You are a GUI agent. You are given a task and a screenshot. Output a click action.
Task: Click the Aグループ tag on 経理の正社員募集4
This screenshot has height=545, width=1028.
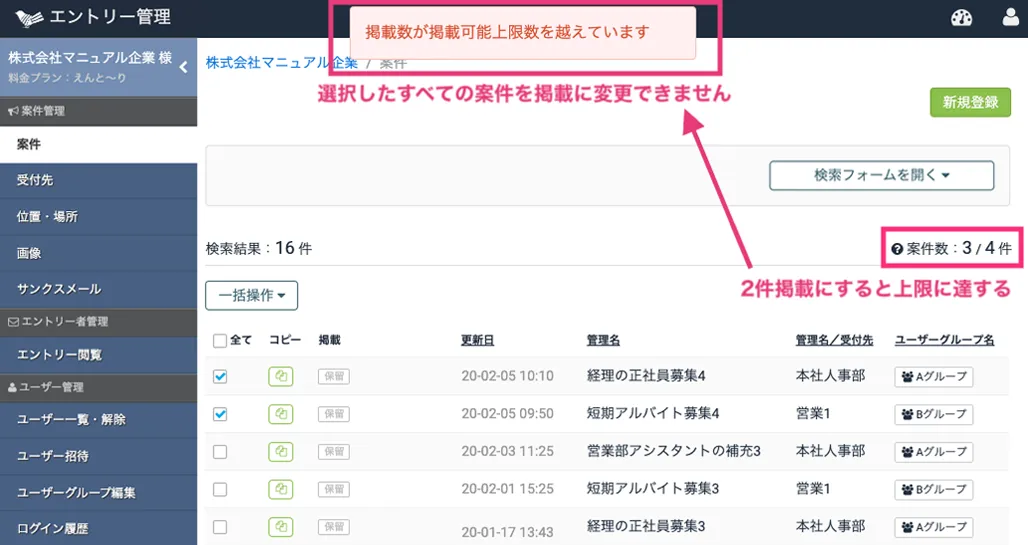pos(933,377)
